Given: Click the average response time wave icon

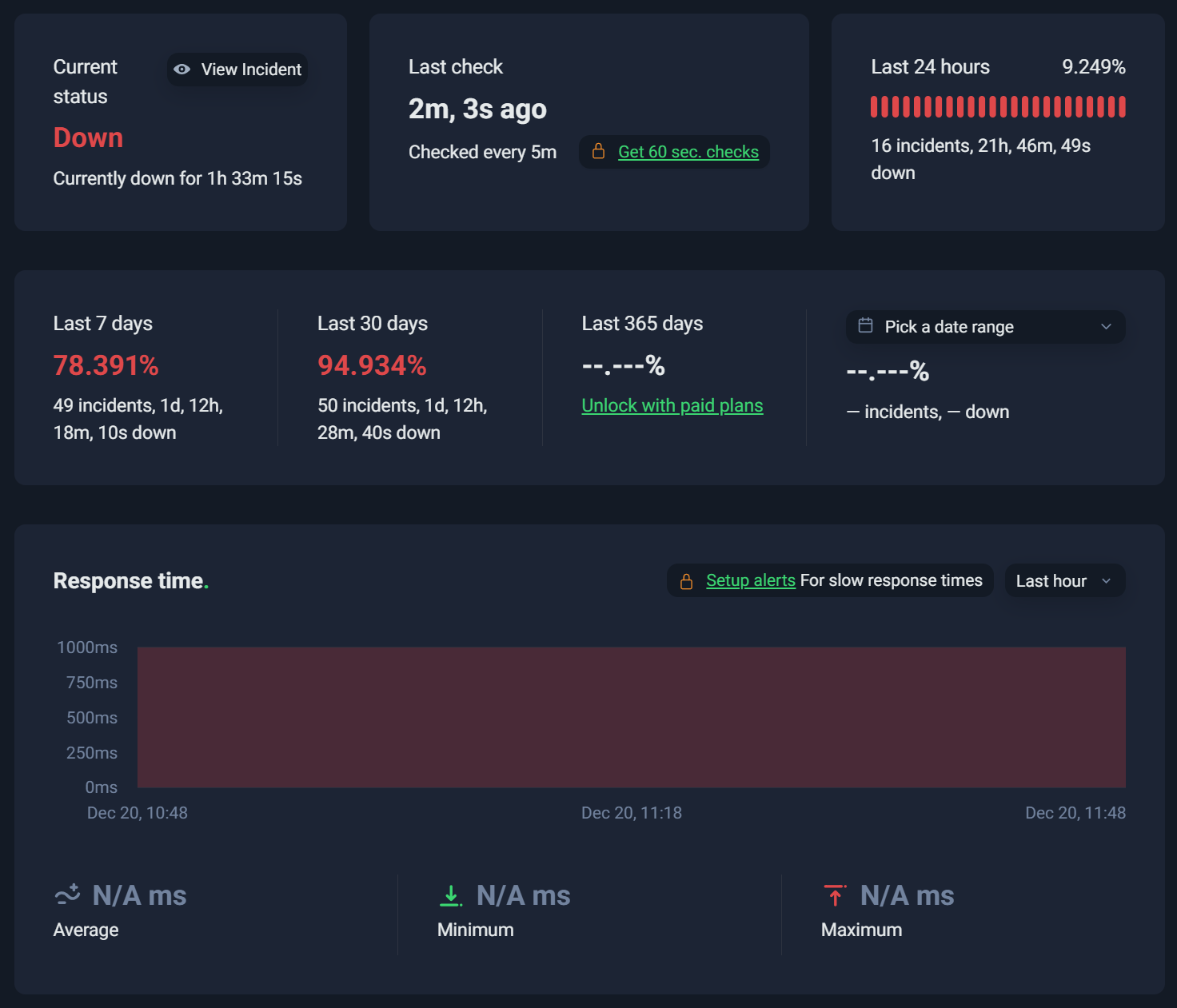Looking at the screenshot, I should (x=68, y=894).
